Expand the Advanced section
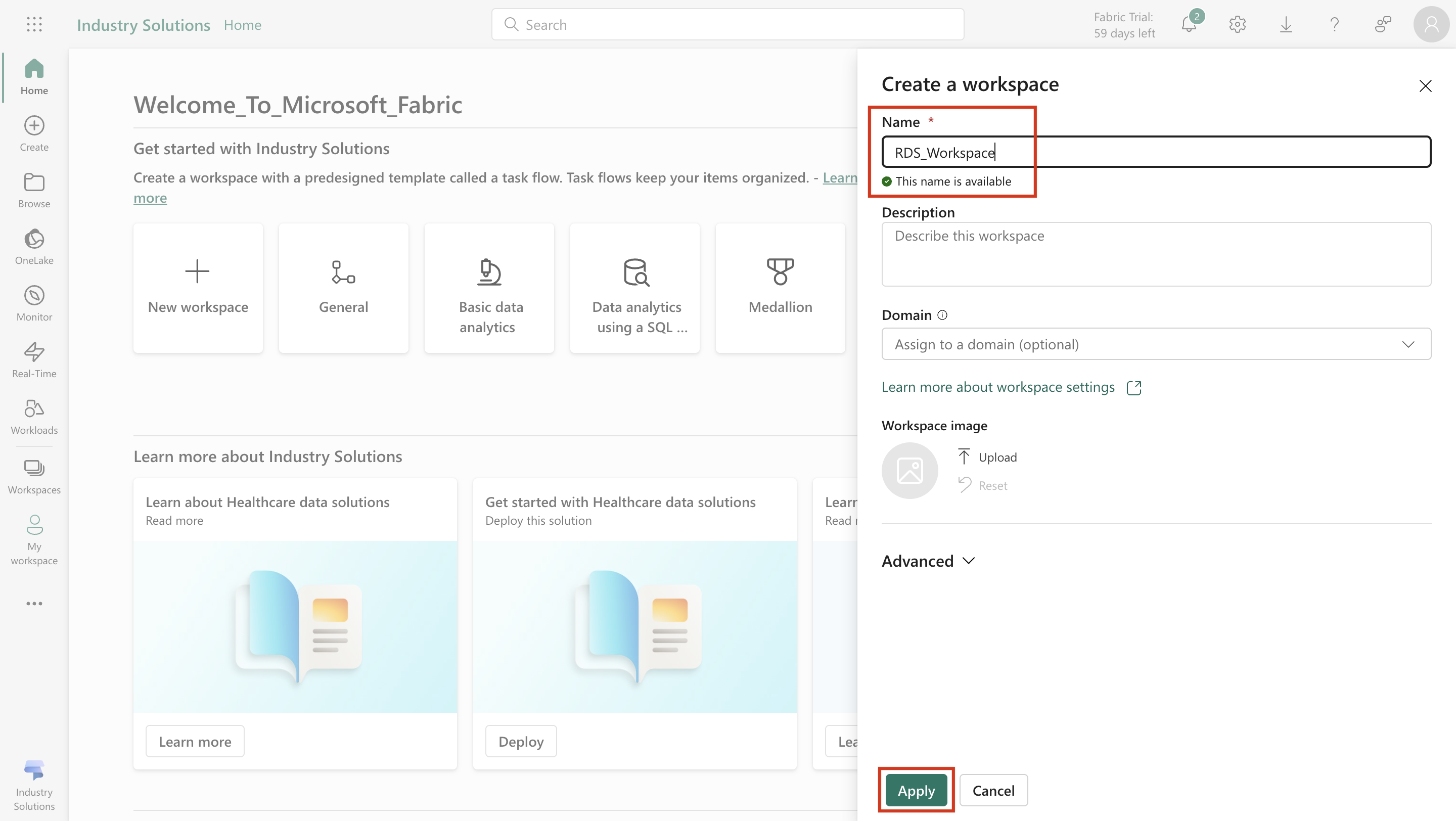 tap(929, 561)
